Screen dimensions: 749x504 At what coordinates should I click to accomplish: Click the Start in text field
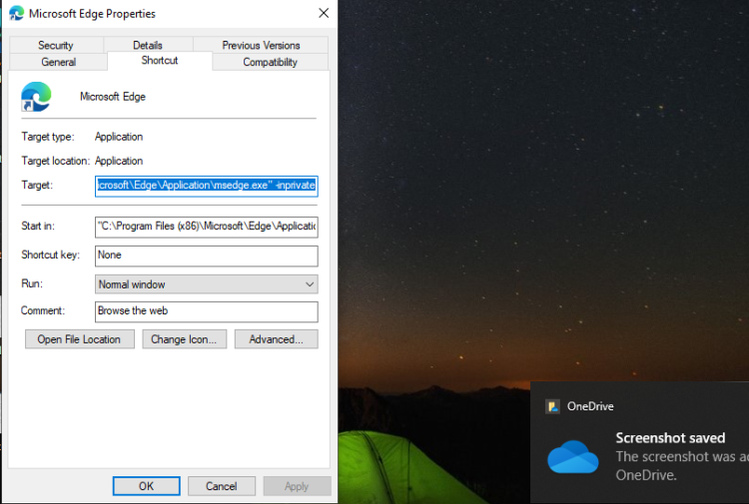206,227
